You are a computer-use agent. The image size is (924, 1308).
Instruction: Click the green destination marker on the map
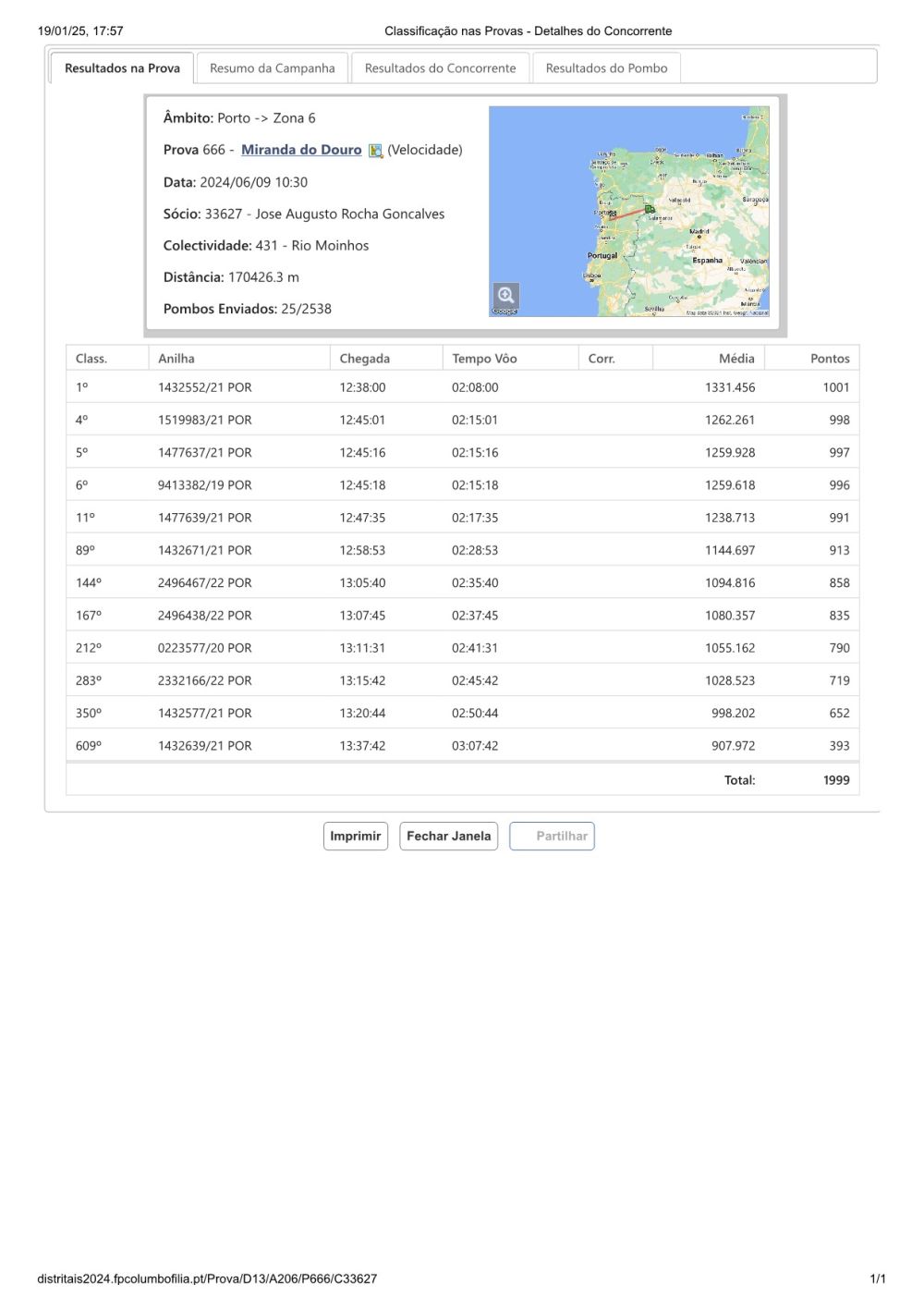[650, 209]
